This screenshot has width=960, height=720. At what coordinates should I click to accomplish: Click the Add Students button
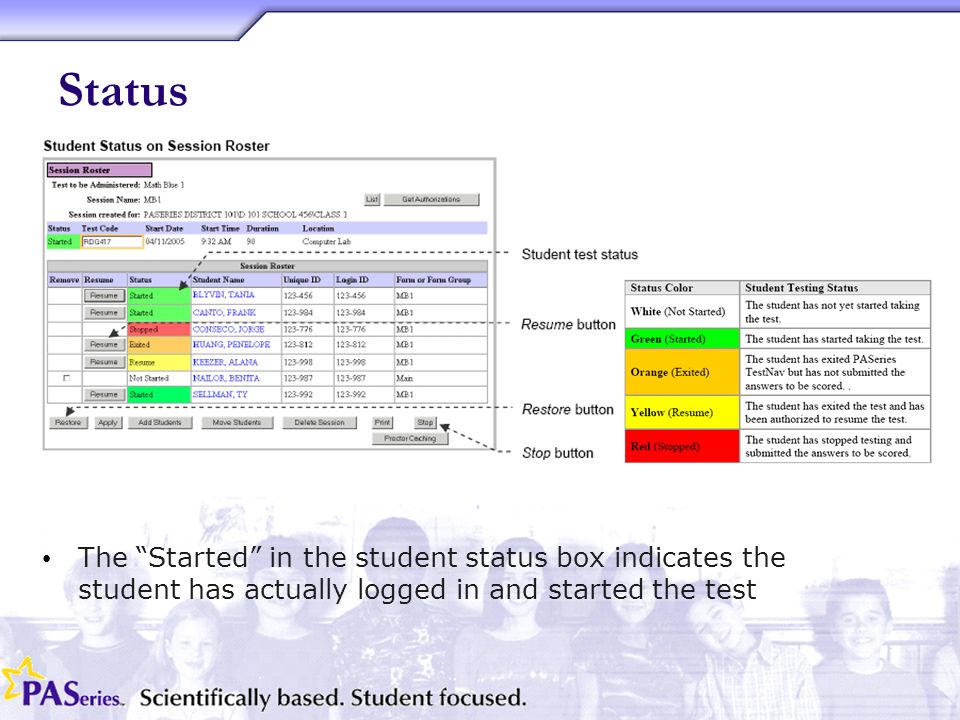(160, 422)
